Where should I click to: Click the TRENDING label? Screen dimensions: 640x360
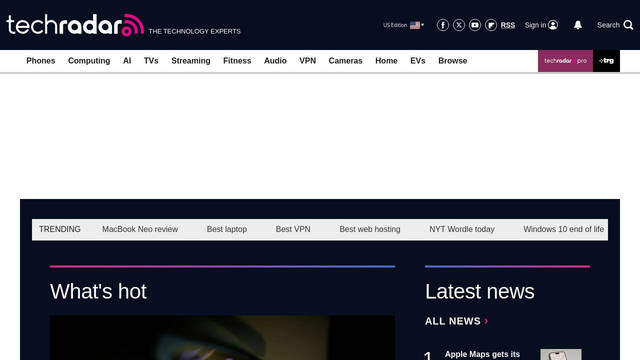pyautogui.click(x=60, y=229)
